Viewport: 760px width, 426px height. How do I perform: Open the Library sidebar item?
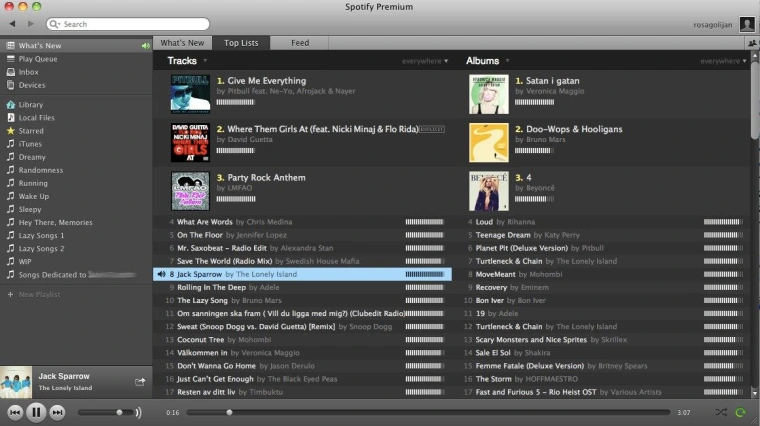76,105
